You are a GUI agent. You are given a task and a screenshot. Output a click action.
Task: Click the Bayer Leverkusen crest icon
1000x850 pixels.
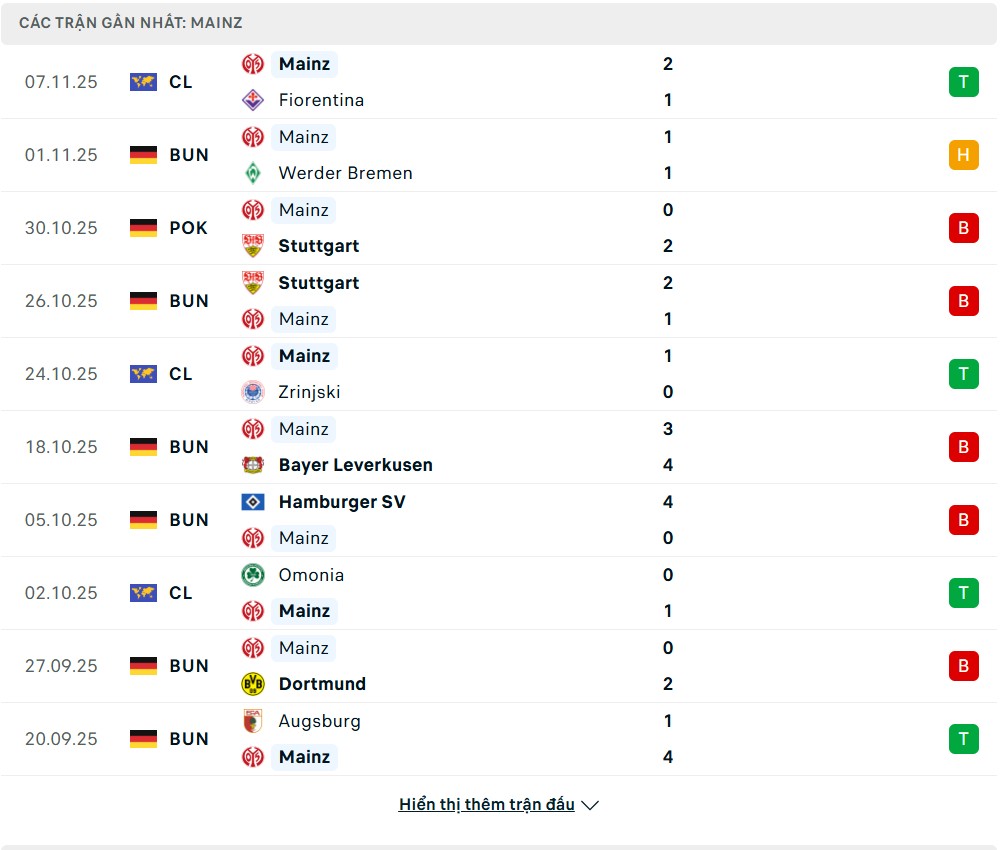253,465
